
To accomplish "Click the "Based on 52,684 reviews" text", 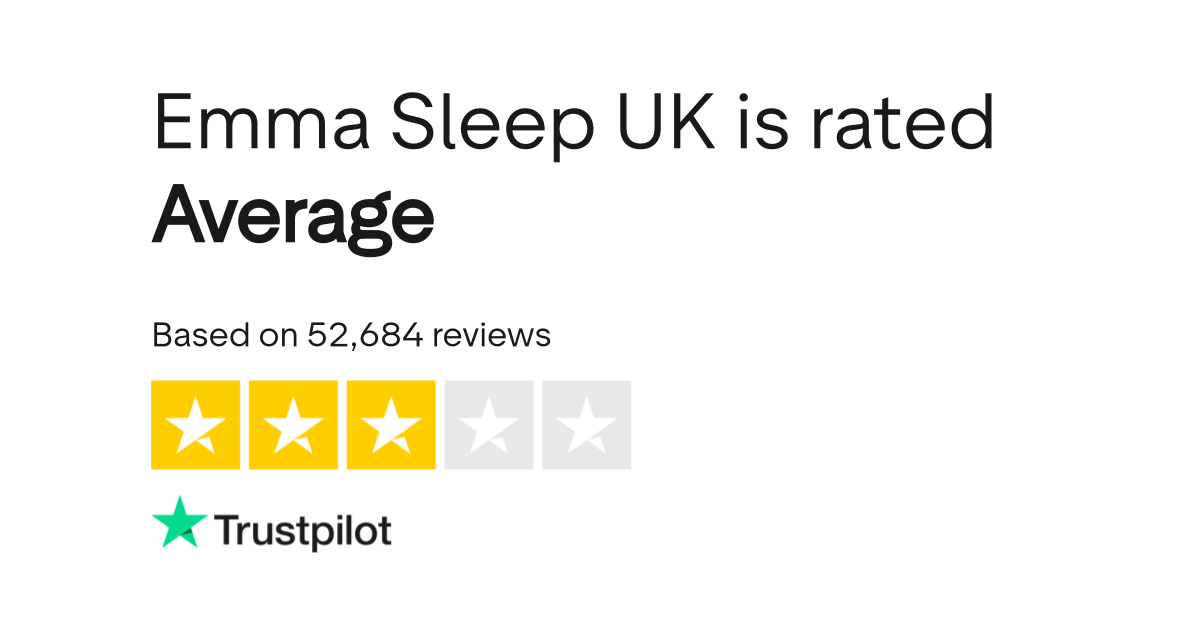I will point(351,335).
